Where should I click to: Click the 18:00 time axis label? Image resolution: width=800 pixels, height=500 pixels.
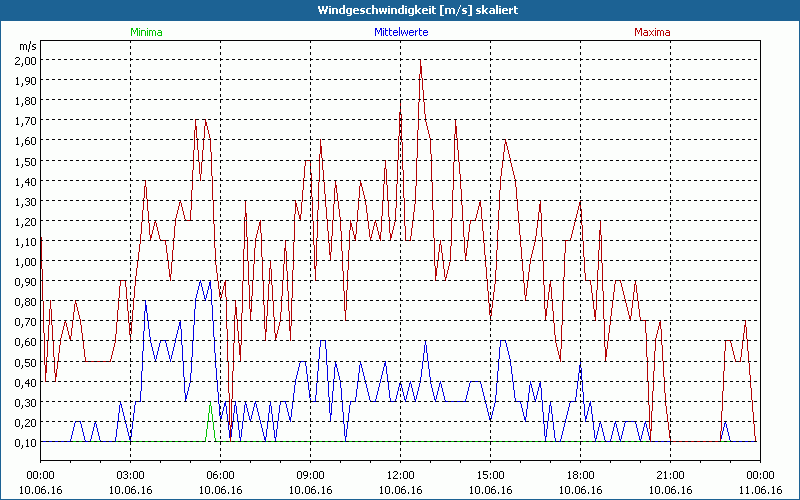point(581,475)
